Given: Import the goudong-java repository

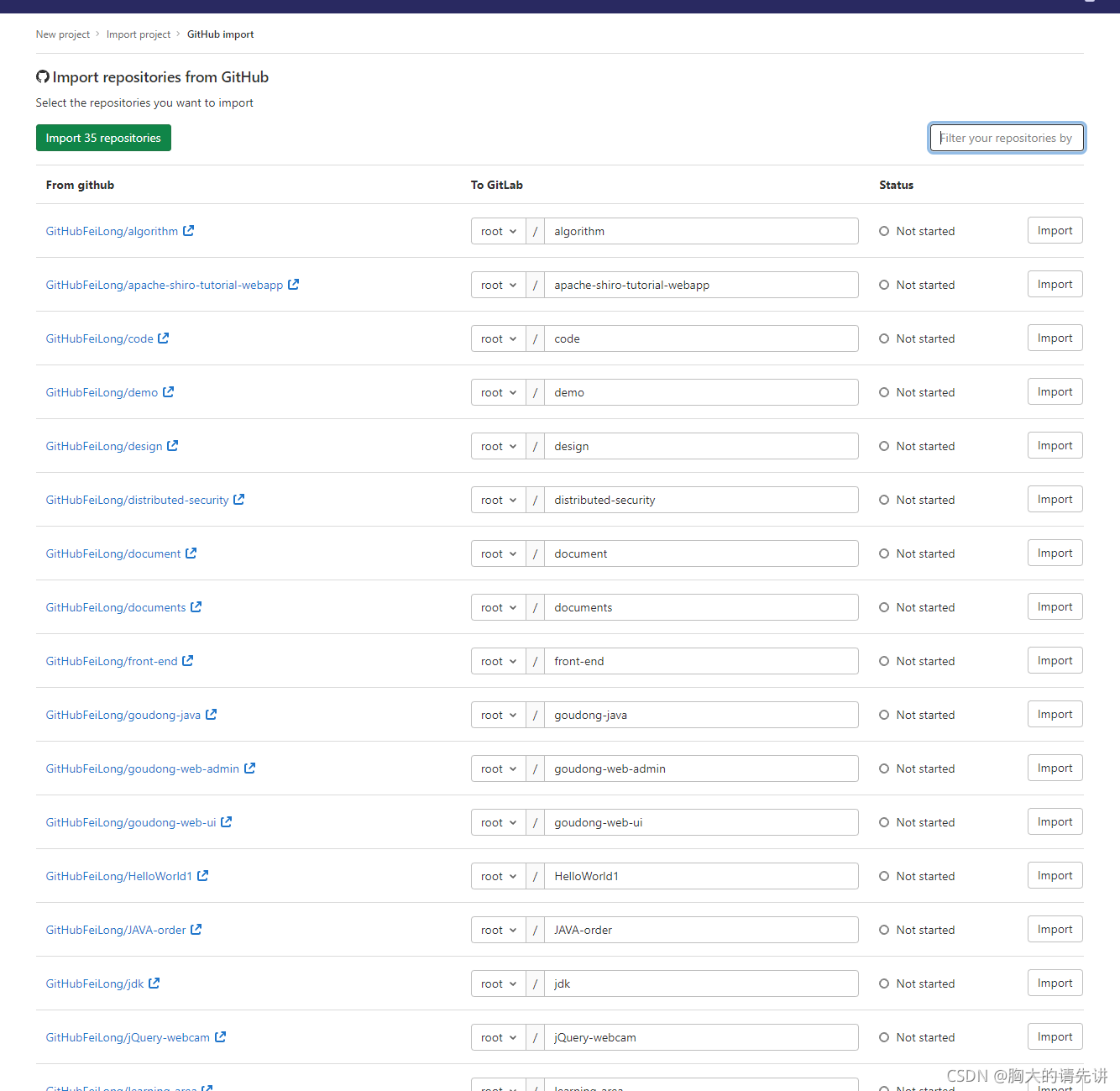Looking at the screenshot, I should click(x=1055, y=714).
